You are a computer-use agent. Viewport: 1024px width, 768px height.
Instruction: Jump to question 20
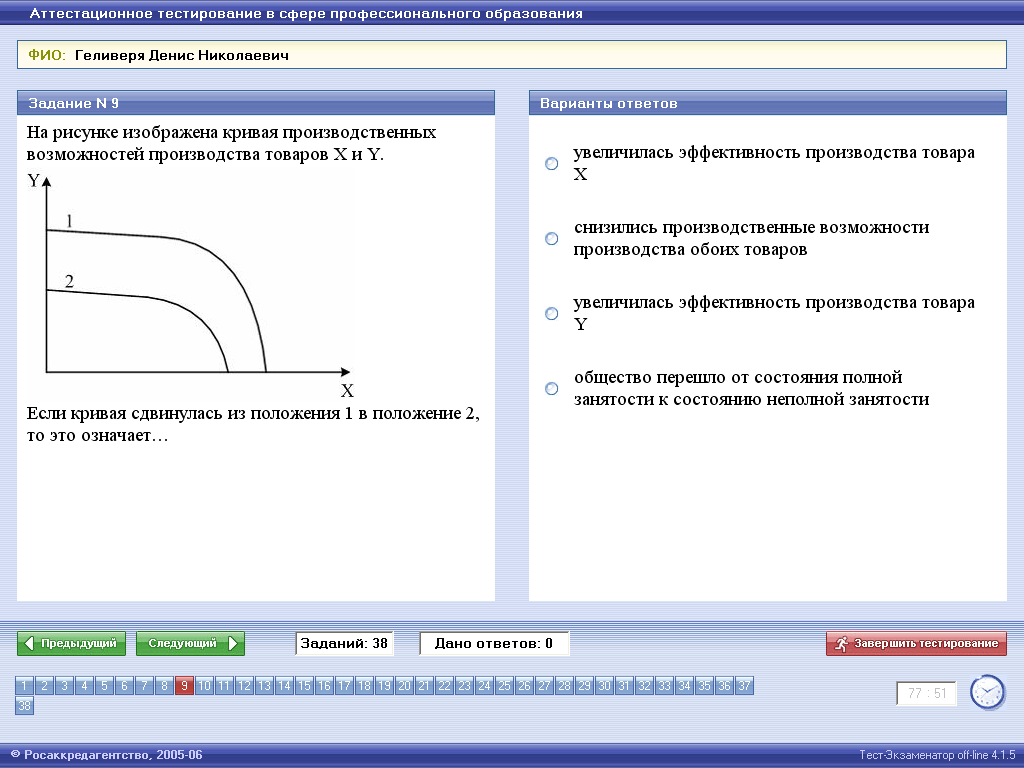point(404,686)
